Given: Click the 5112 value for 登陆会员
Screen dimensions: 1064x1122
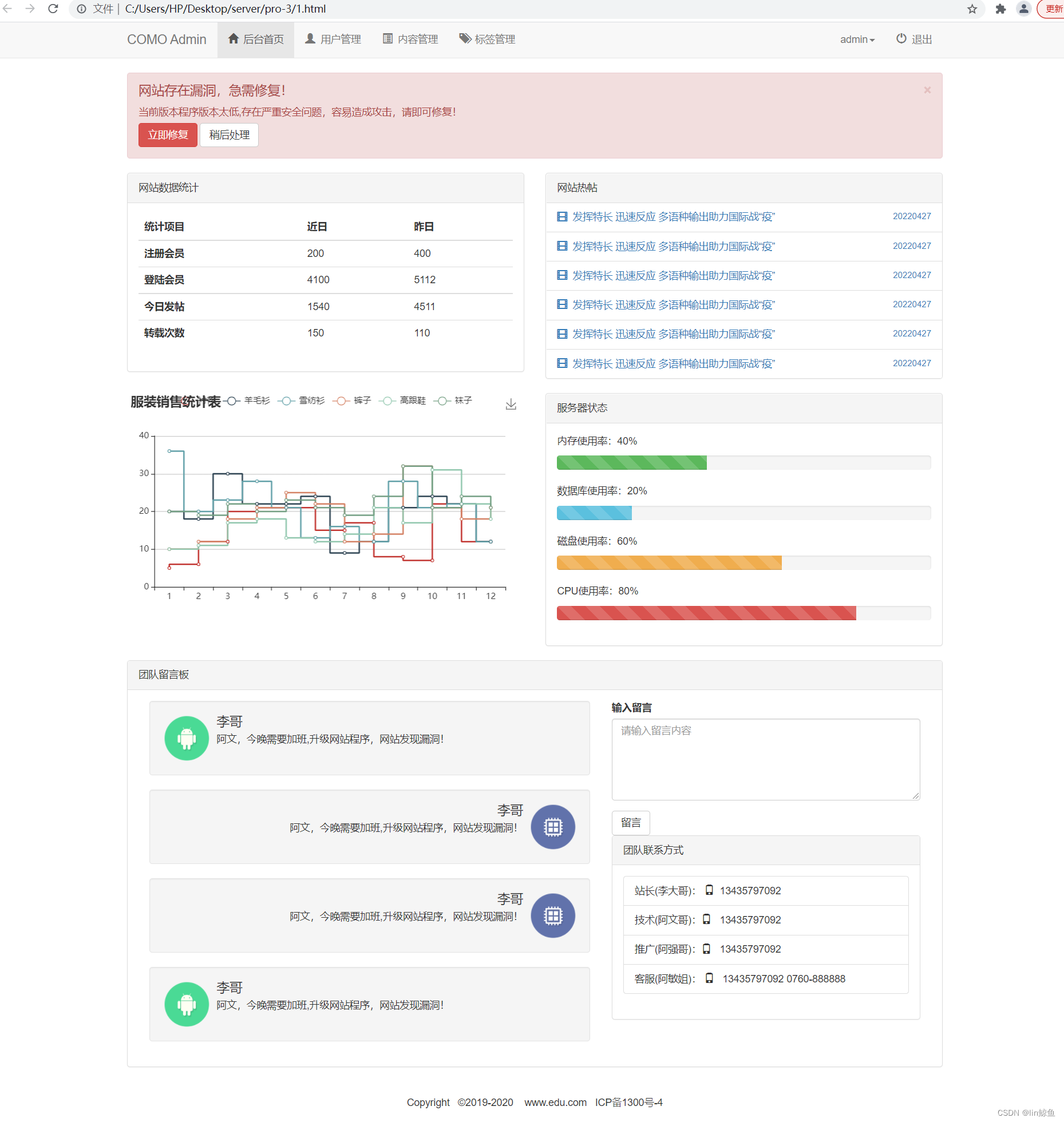Looking at the screenshot, I should pyautogui.click(x=425, y=280).
